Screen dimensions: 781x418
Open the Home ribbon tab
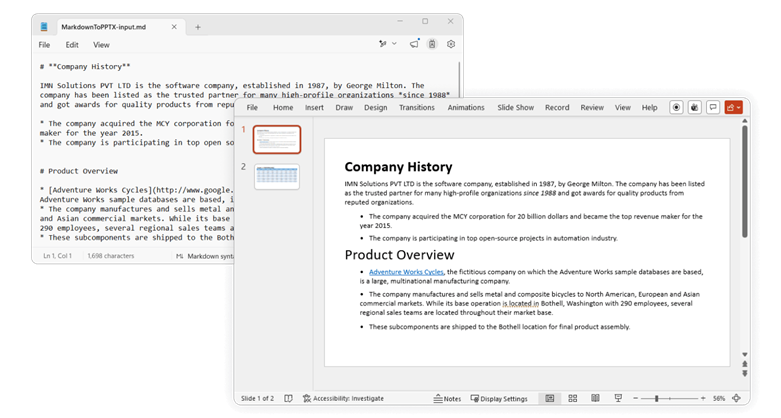[283, 108]
